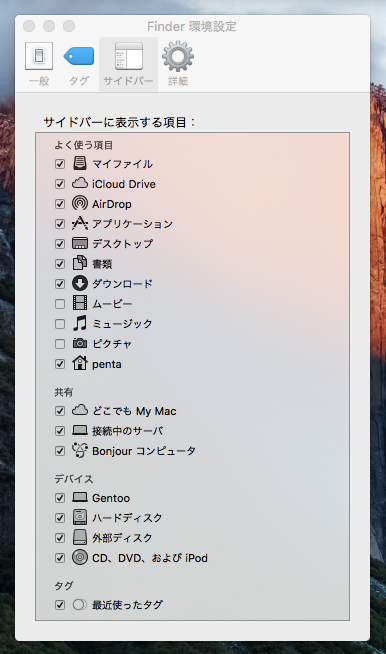The image size is (386, 654).
Task: Open the タグ (Tags) preferences tab
Action: (x=79, y=64)
